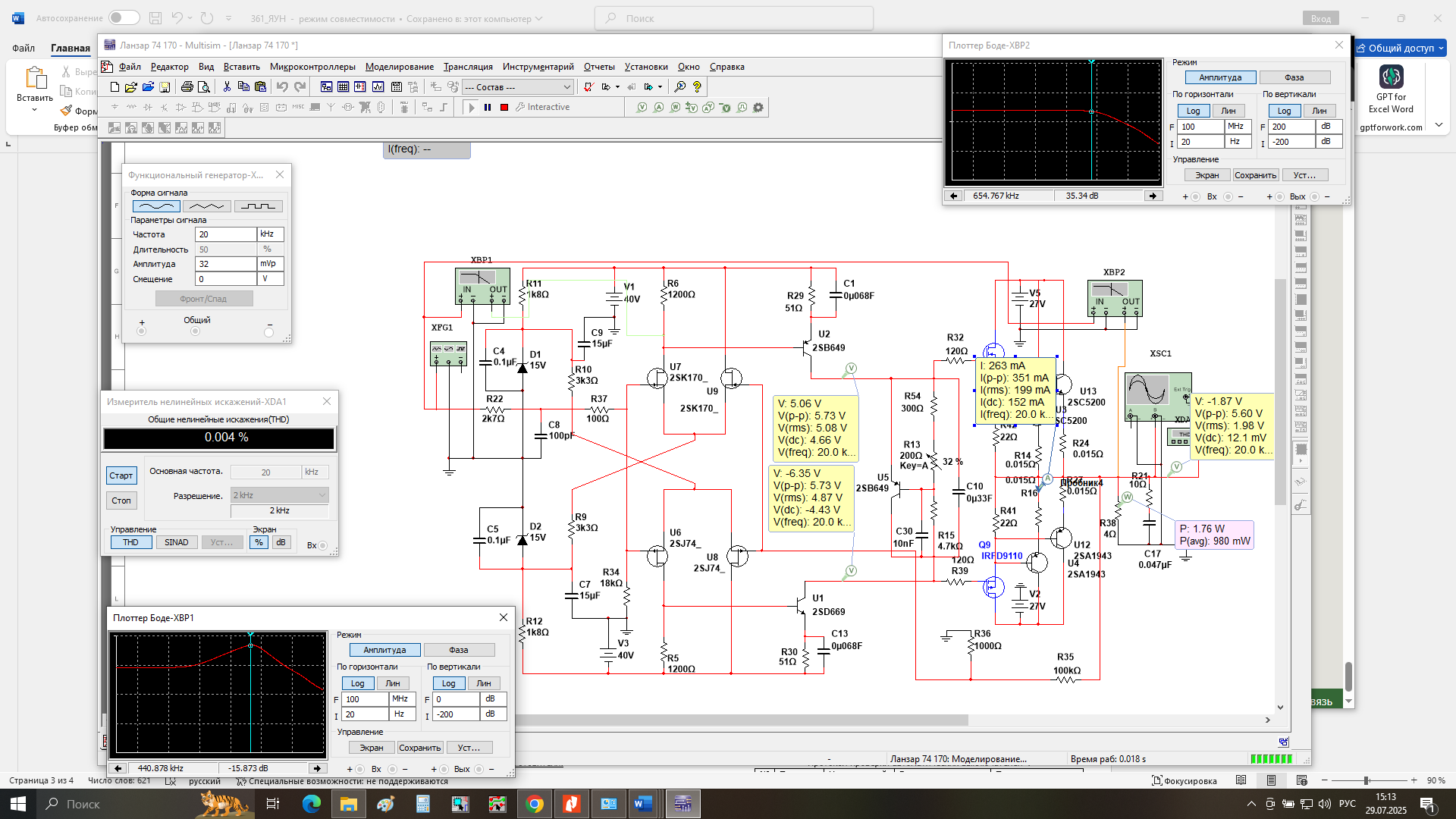Viewport: 1456px width, 819px height.
Task: Change XBP1 horizontal F unit MHz
Action: coord(402,699)
